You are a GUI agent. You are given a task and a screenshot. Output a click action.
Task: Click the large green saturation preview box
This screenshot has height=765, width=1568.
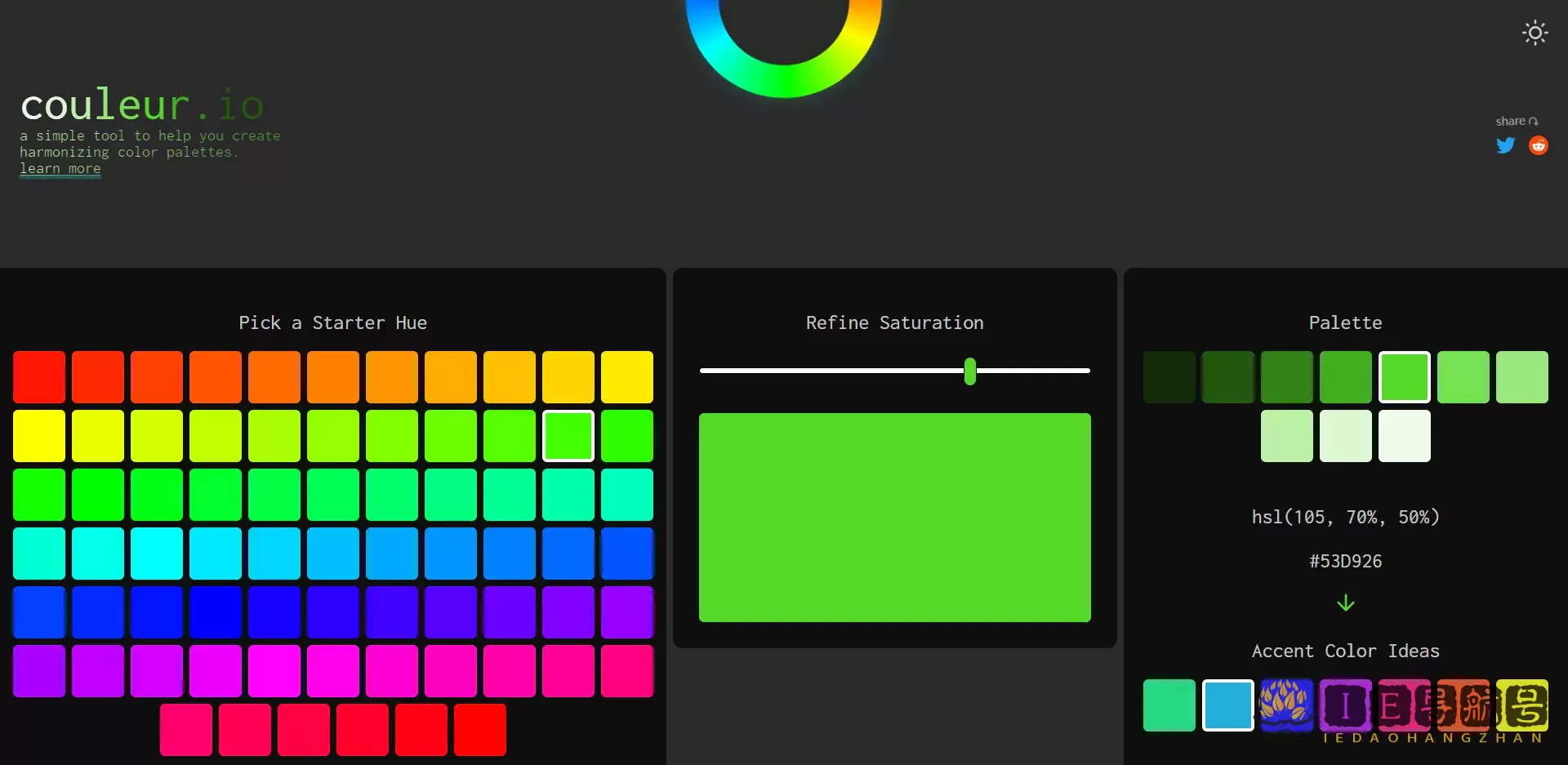(894, 518)
